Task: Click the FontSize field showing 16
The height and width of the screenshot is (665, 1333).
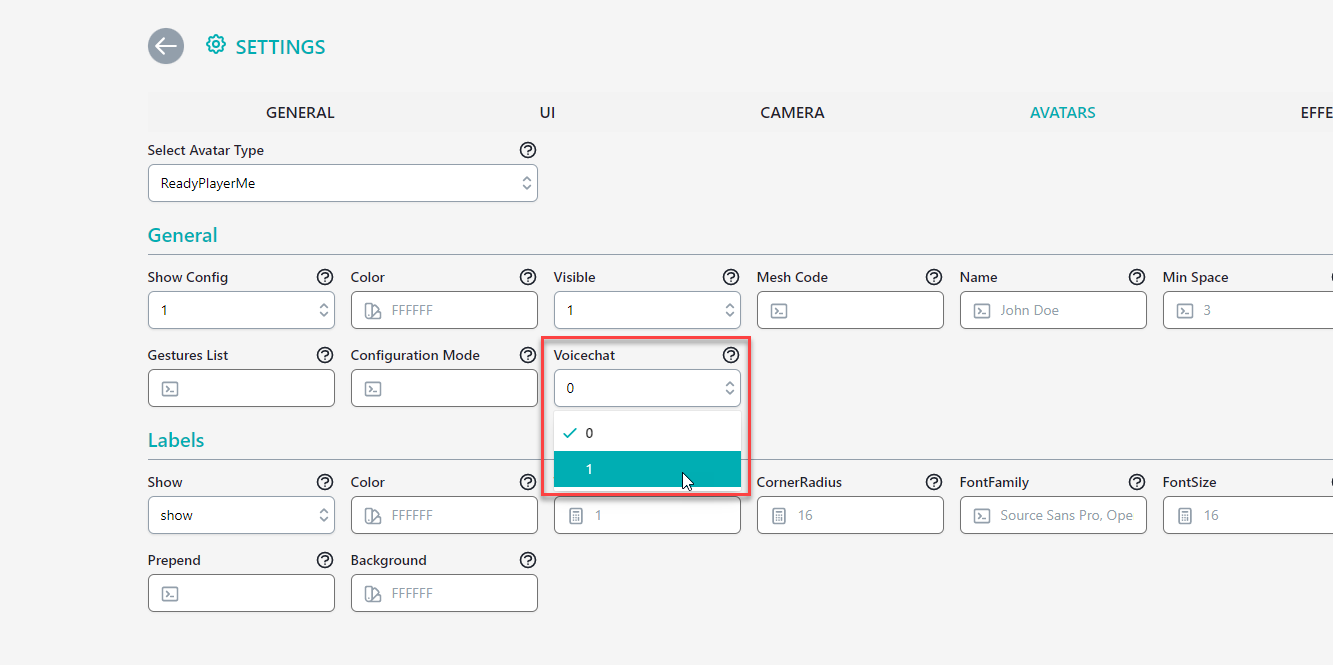Action: click(x=1248, y=515)
